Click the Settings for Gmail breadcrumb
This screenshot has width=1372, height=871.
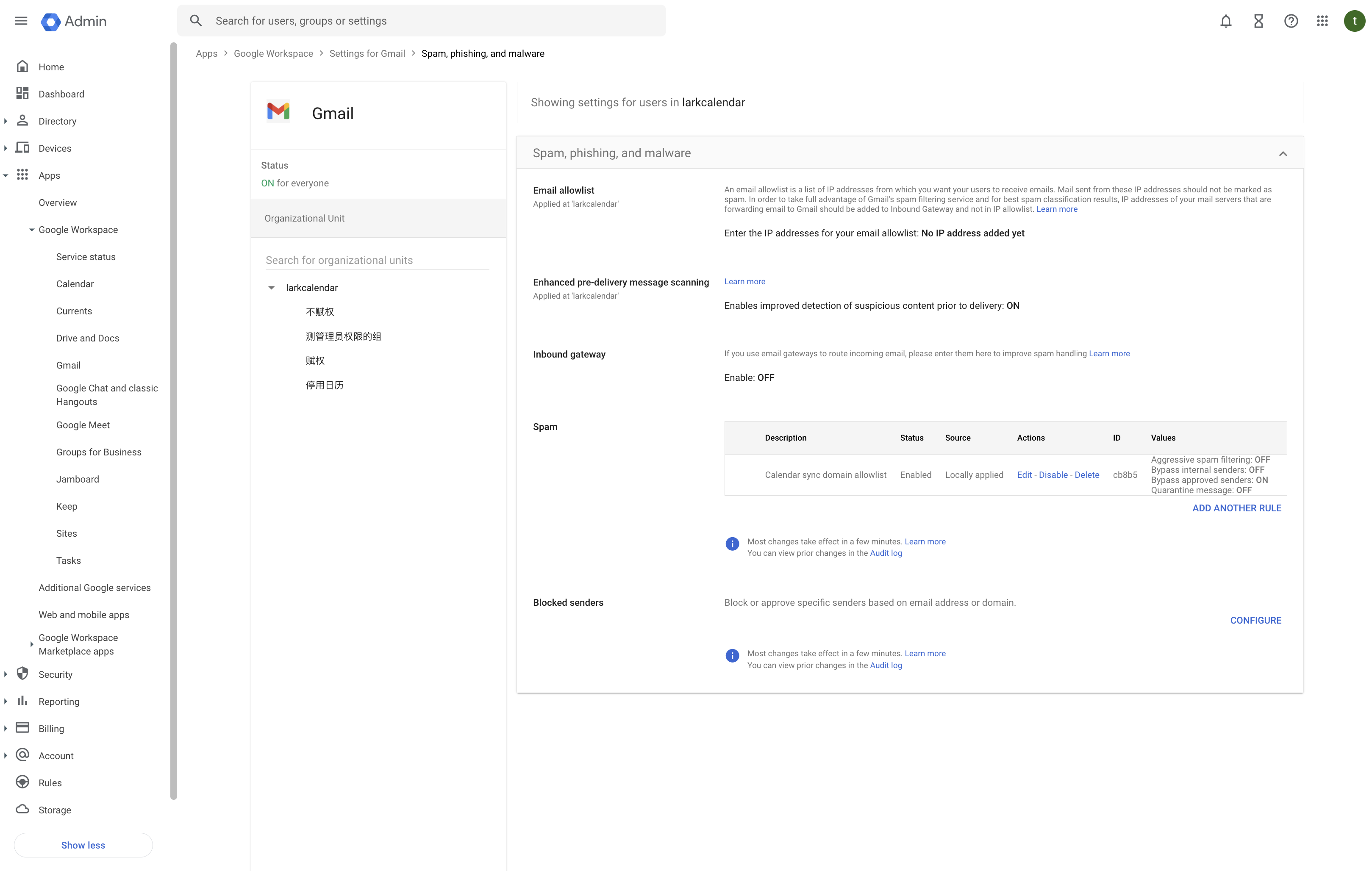[367, 53]
